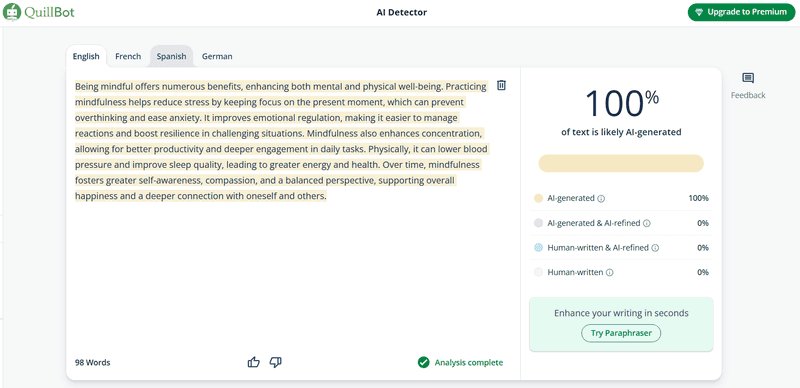Click info icon beside Human-written & AI-refined
The width and height of the screenshot is (800, 388).
pos(656,248)
